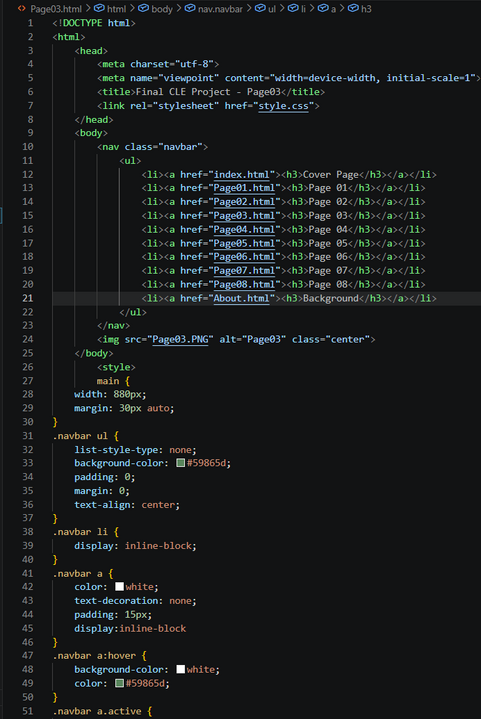Open the style.css link
Viewport: 481px width, 719px height.
pyautogui.click(x=283, y=106)
